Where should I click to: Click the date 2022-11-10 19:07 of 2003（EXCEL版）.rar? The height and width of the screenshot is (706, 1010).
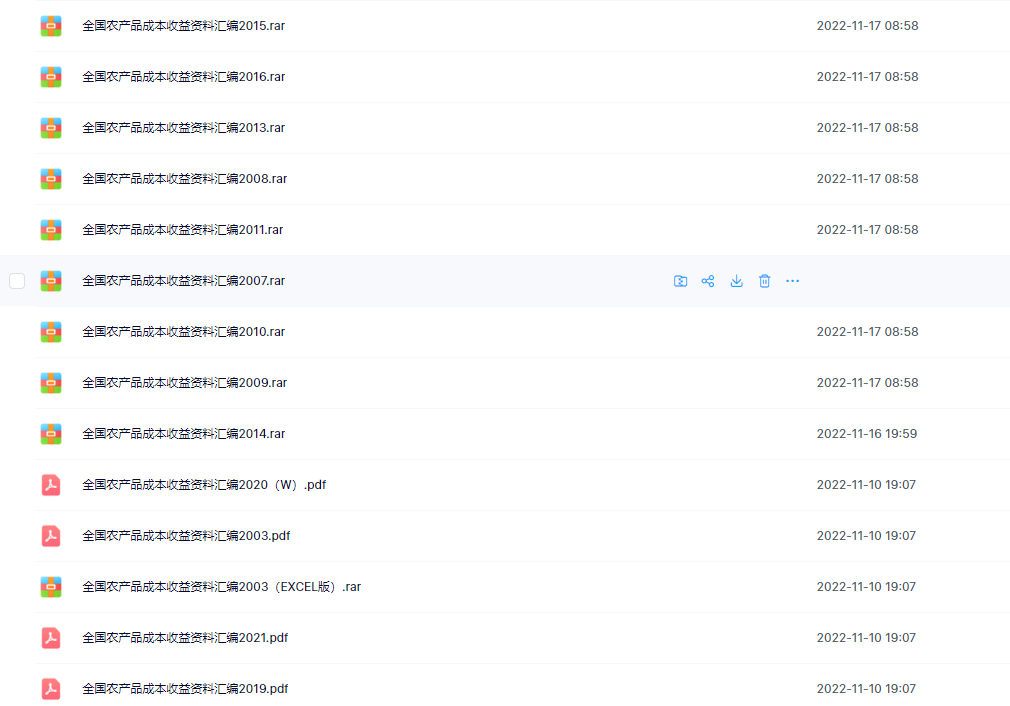click(x=866, y=586)
